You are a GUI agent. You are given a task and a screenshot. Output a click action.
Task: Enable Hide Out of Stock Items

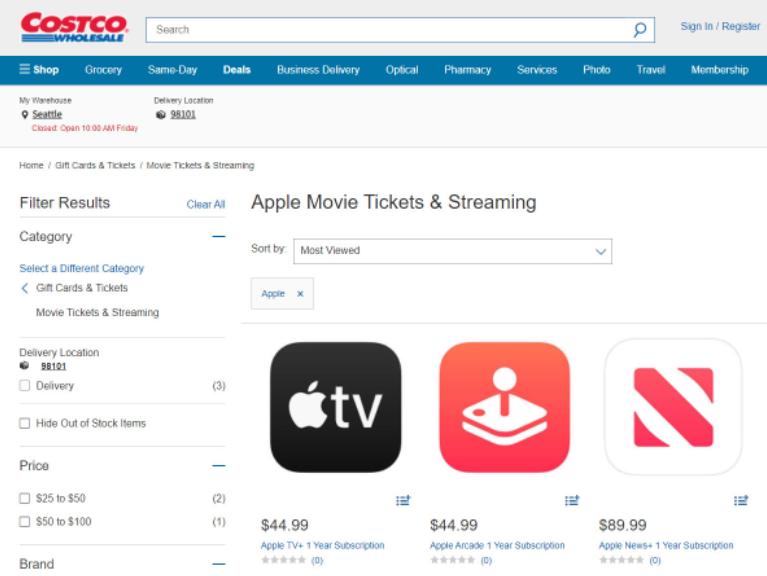(24, 423)
